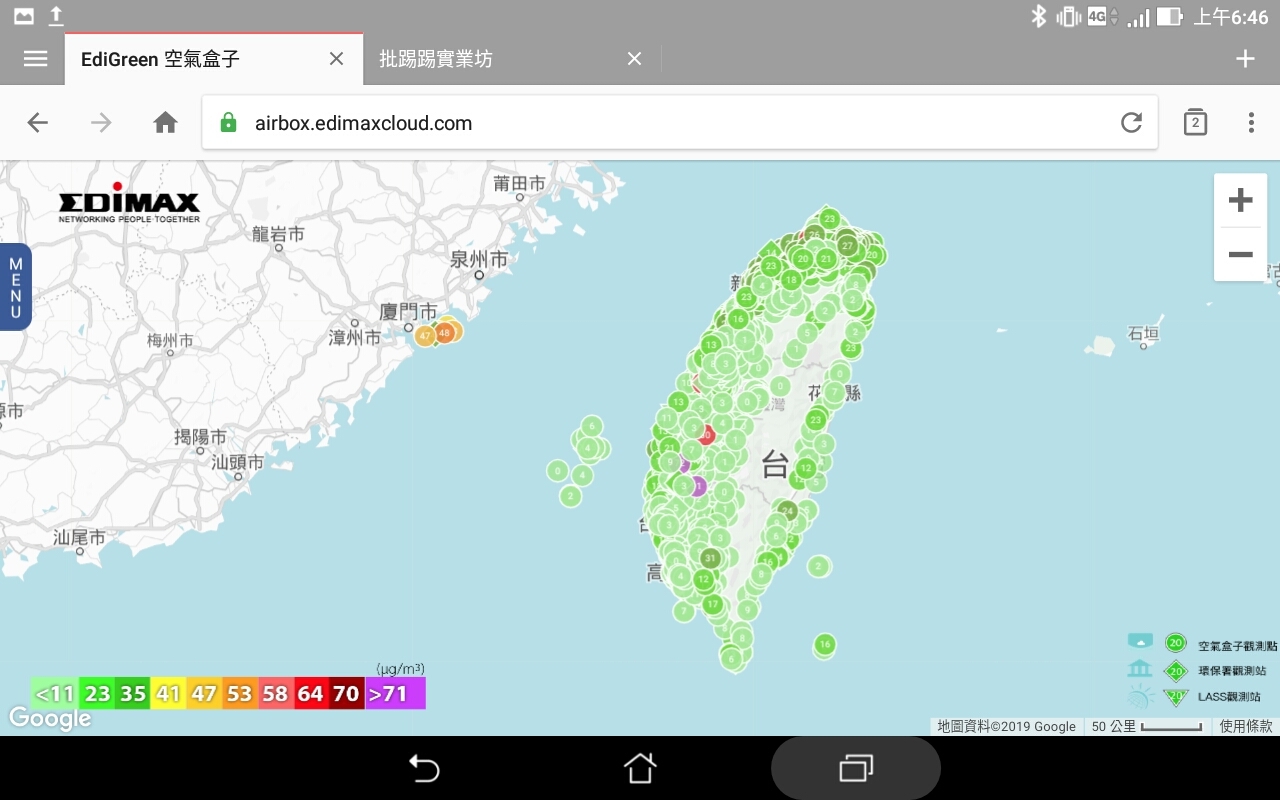This screenshot has height=800, width=1280.
Task: Tap the 汕尾市 city label
Action: [79, 537]
